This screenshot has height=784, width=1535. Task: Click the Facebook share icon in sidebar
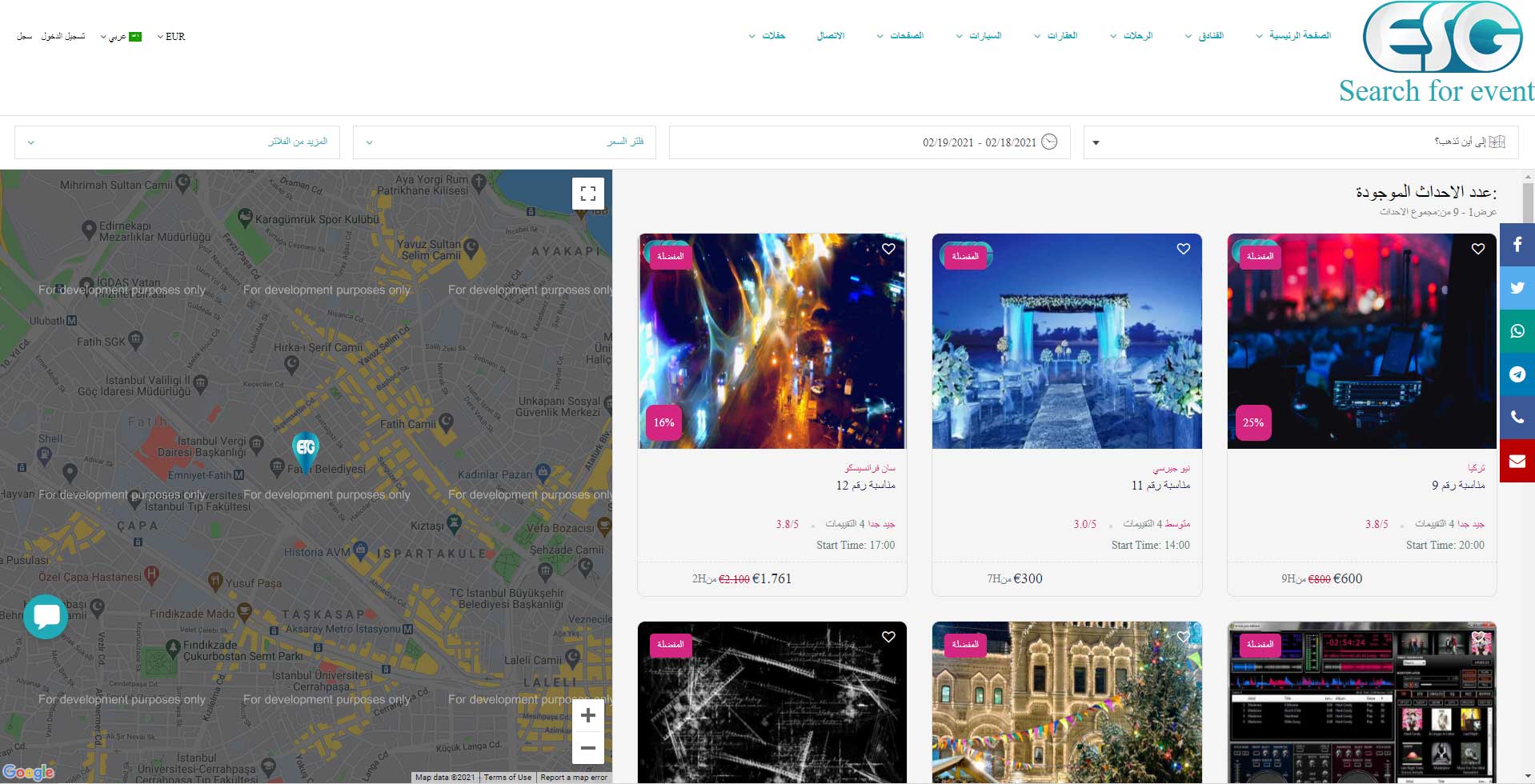[x=1517, y=245]
